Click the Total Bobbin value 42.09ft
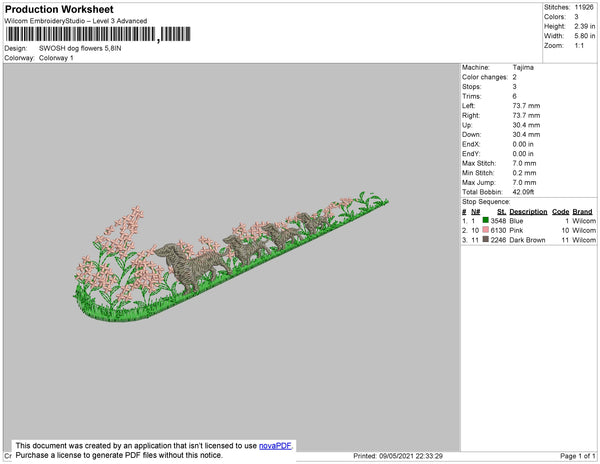 [523, 192]
